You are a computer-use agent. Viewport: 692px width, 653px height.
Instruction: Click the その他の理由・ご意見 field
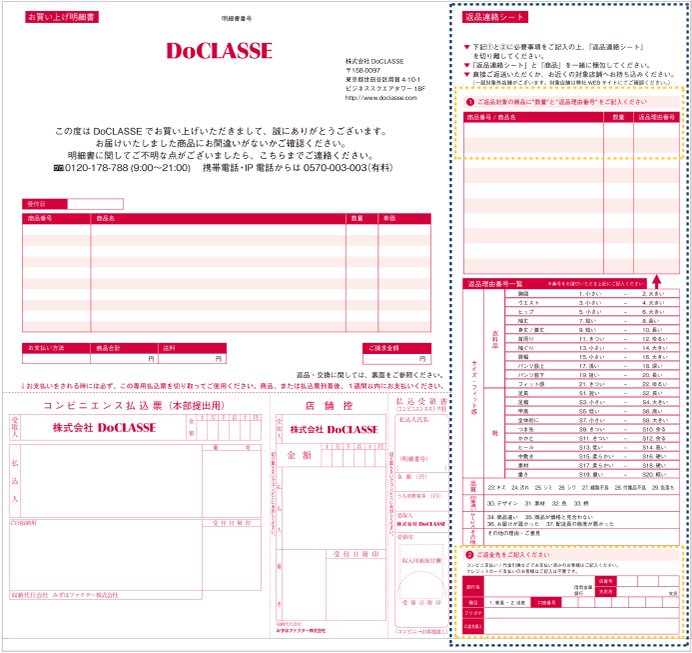[582, 537]
